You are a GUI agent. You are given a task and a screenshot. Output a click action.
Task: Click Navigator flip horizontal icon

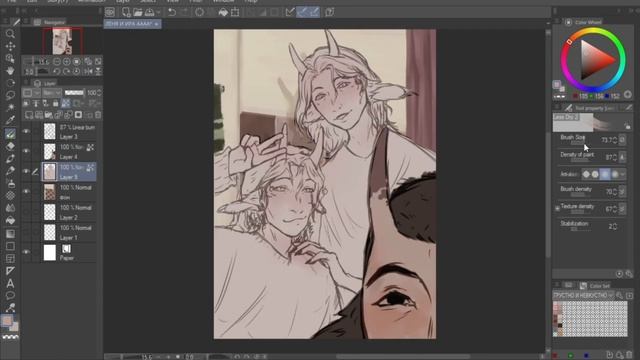pos(88,71)
